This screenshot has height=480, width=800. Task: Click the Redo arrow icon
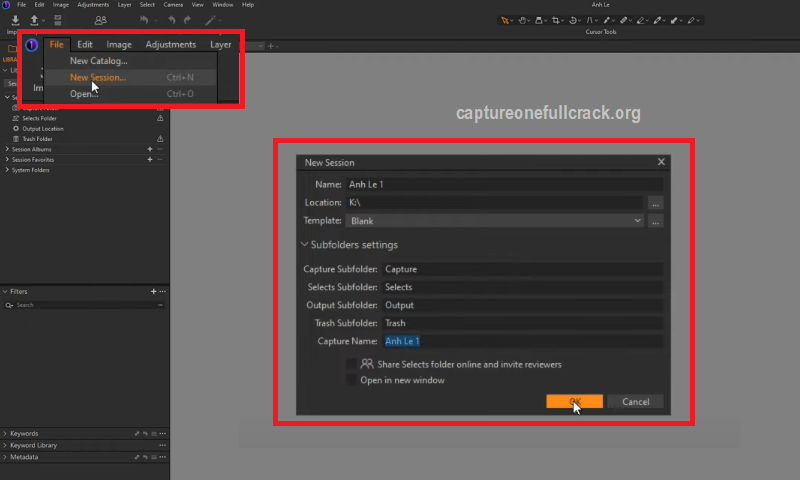coord(187,20)
